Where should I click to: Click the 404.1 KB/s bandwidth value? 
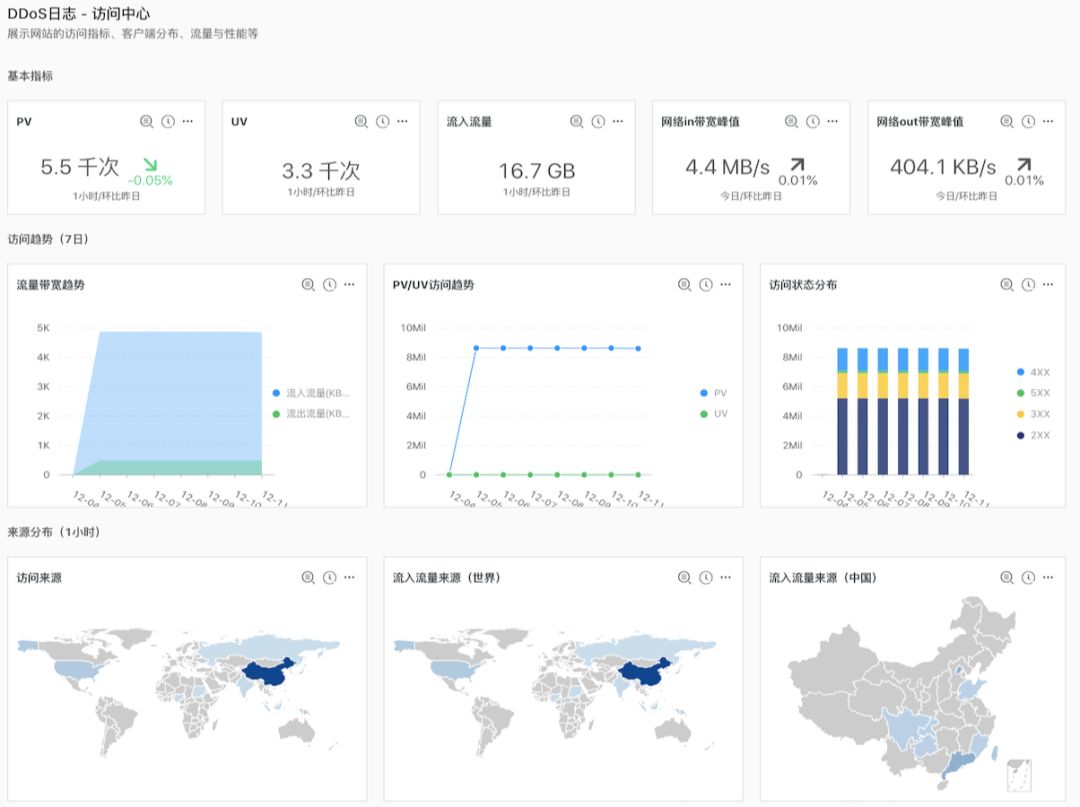click(x=943, y=167)
